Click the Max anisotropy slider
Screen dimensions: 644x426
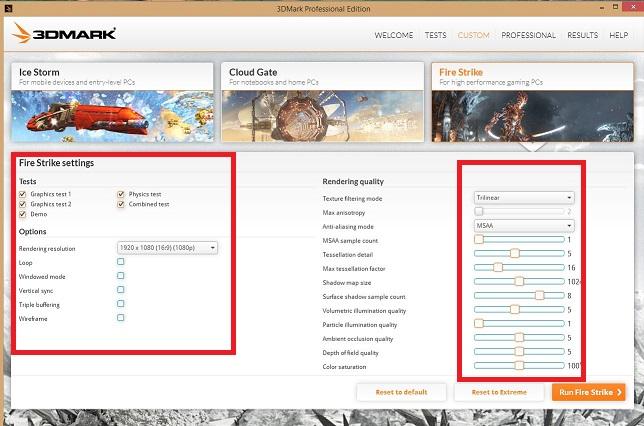[x=519, y=212]
